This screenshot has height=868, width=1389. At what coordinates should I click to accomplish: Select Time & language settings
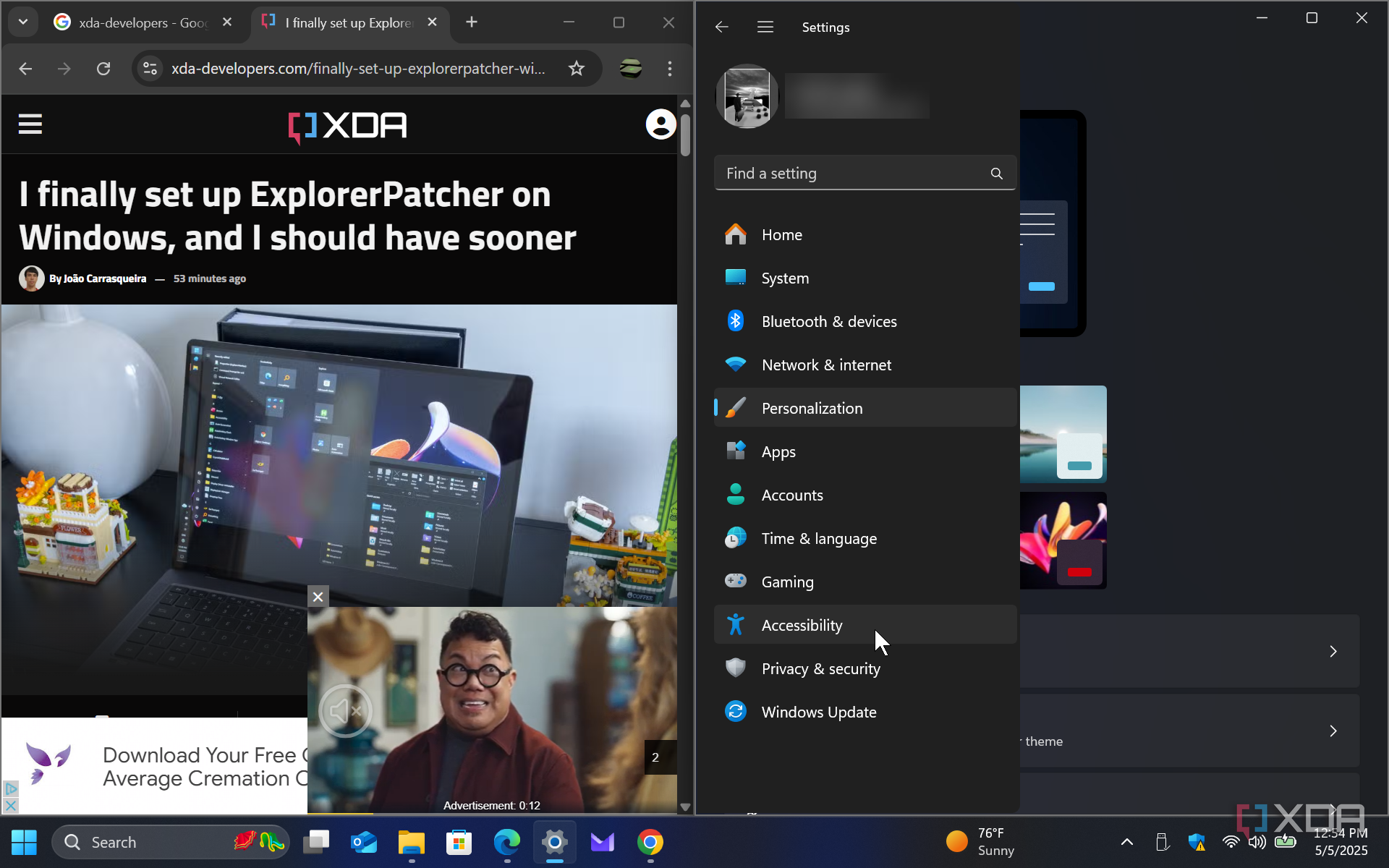click(x=865, y=539)
